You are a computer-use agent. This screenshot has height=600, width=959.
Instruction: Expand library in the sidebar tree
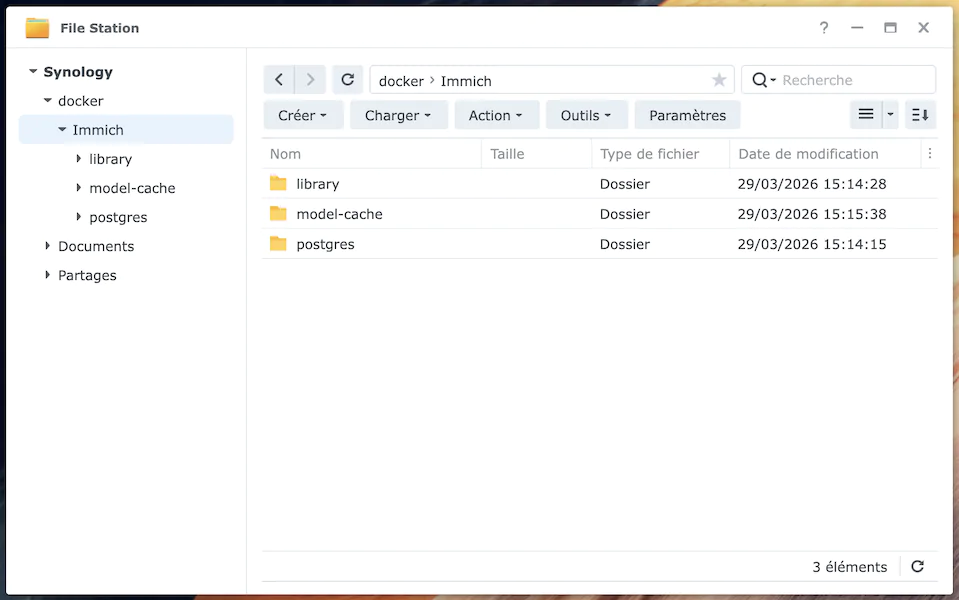coord(78,158)
